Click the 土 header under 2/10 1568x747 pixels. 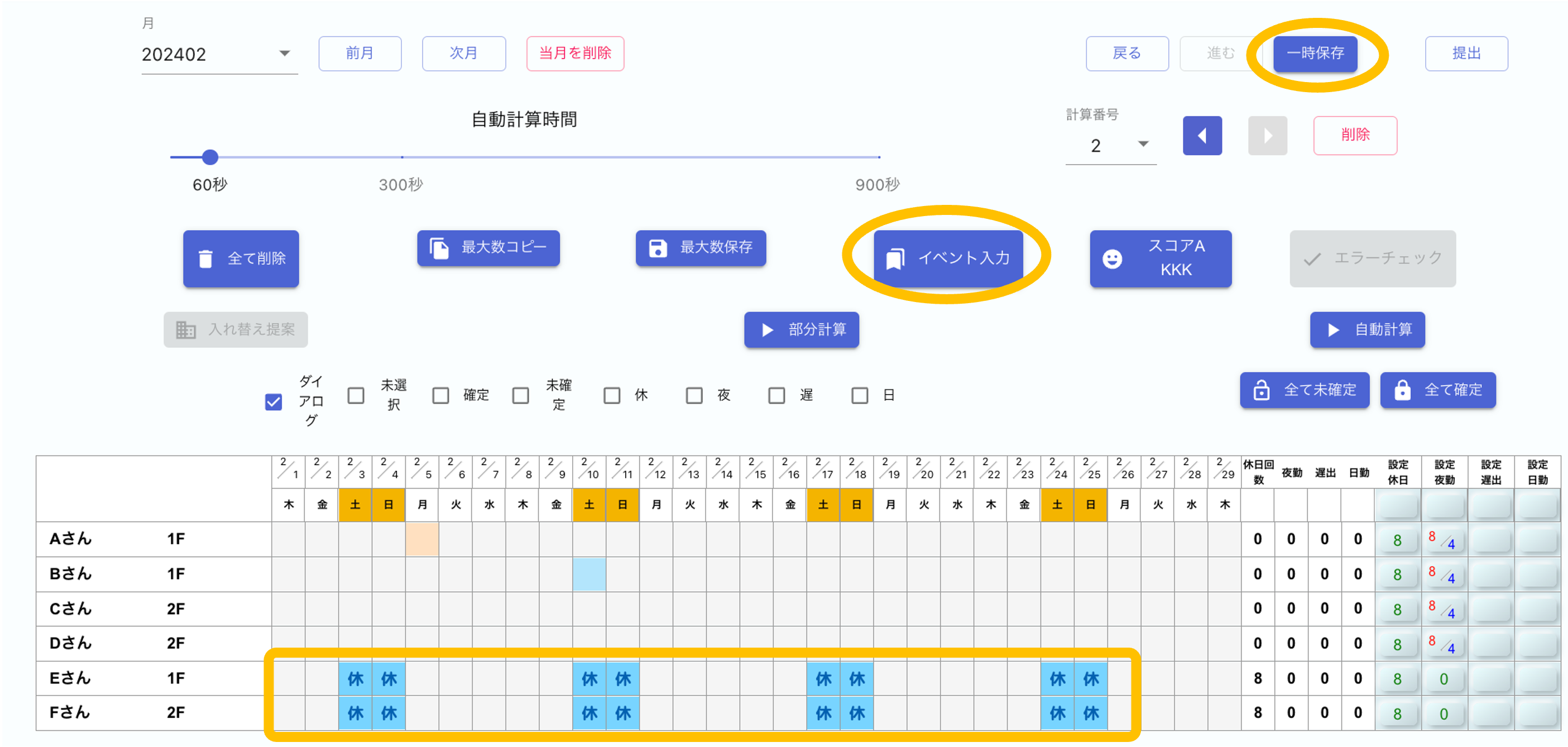pyautogui.click(x=589, y=505)
